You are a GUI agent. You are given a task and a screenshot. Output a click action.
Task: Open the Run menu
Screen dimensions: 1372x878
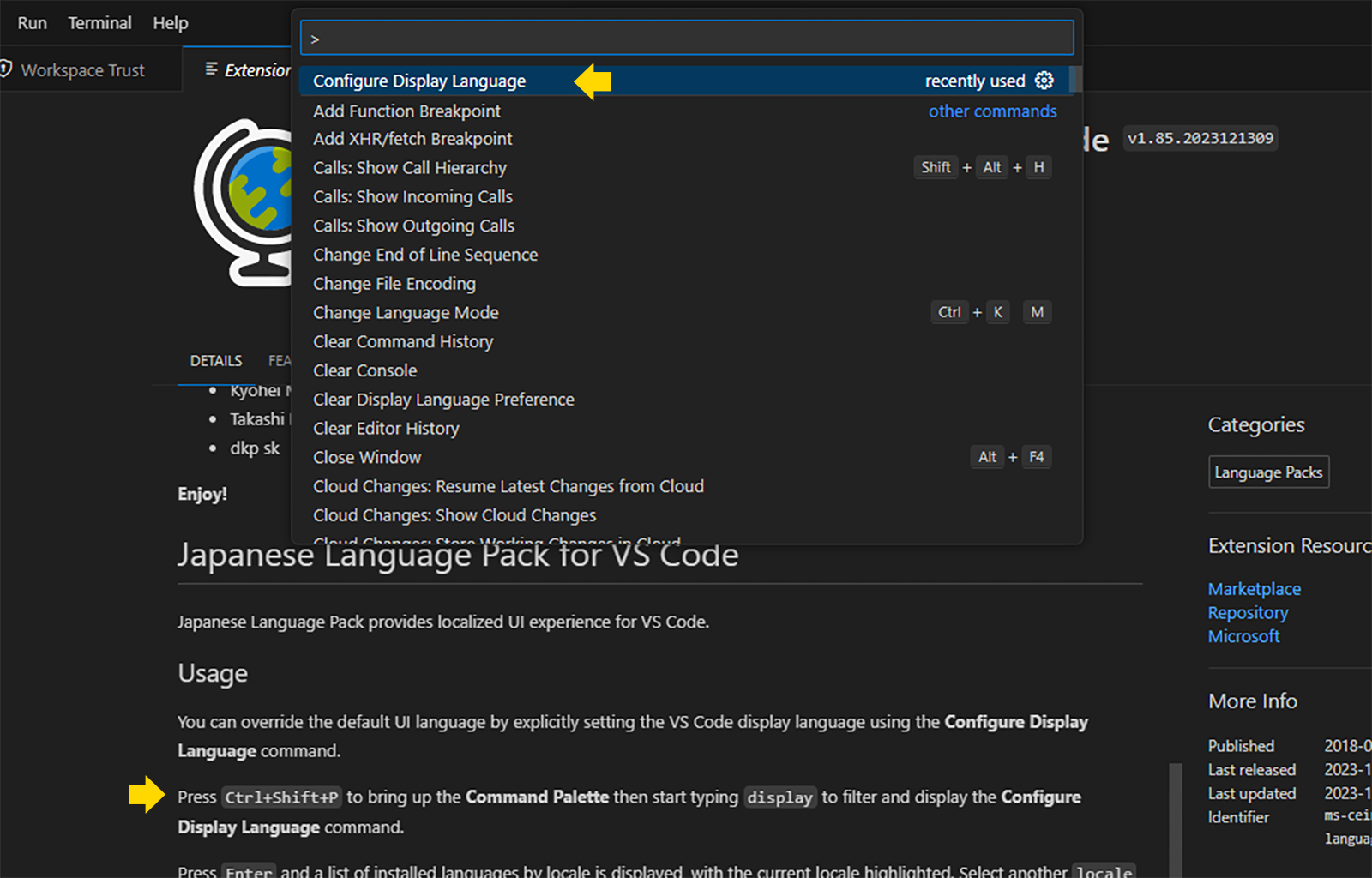point(33,23)
